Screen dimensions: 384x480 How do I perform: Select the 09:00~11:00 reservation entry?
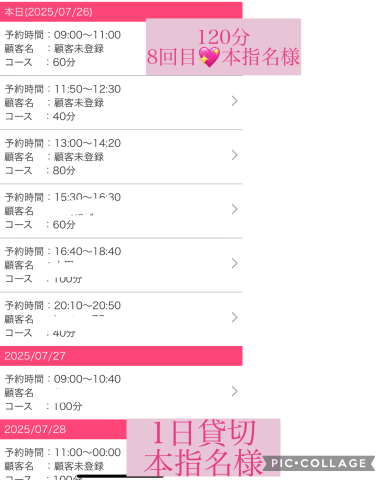(x=73, y=49)
